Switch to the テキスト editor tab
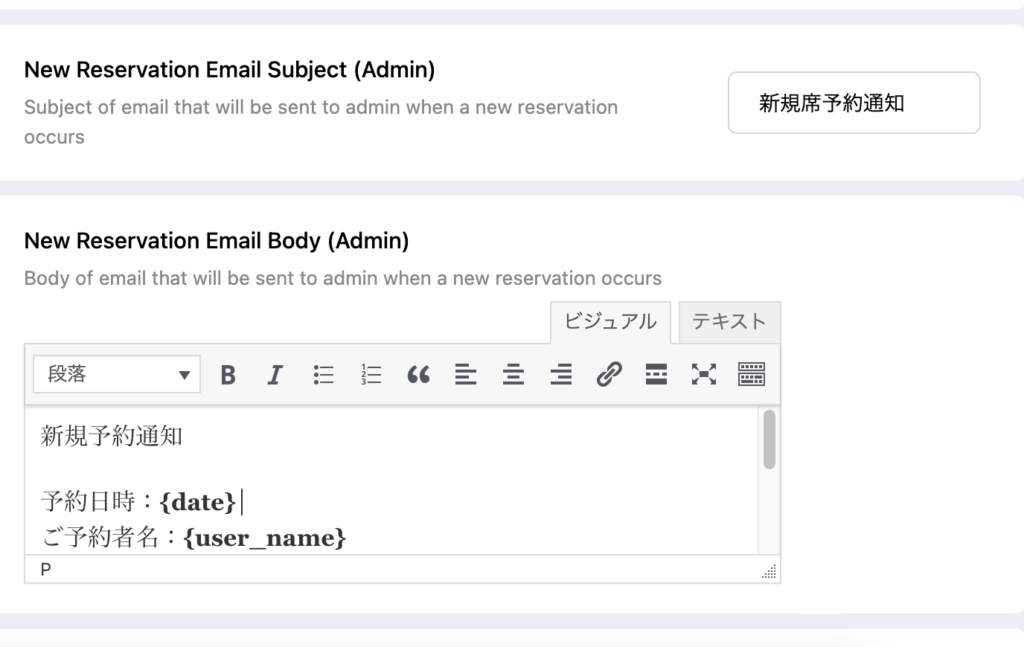Image resolution: width=1024 pixels, height=647 pixels. click(x=729, y=322)
